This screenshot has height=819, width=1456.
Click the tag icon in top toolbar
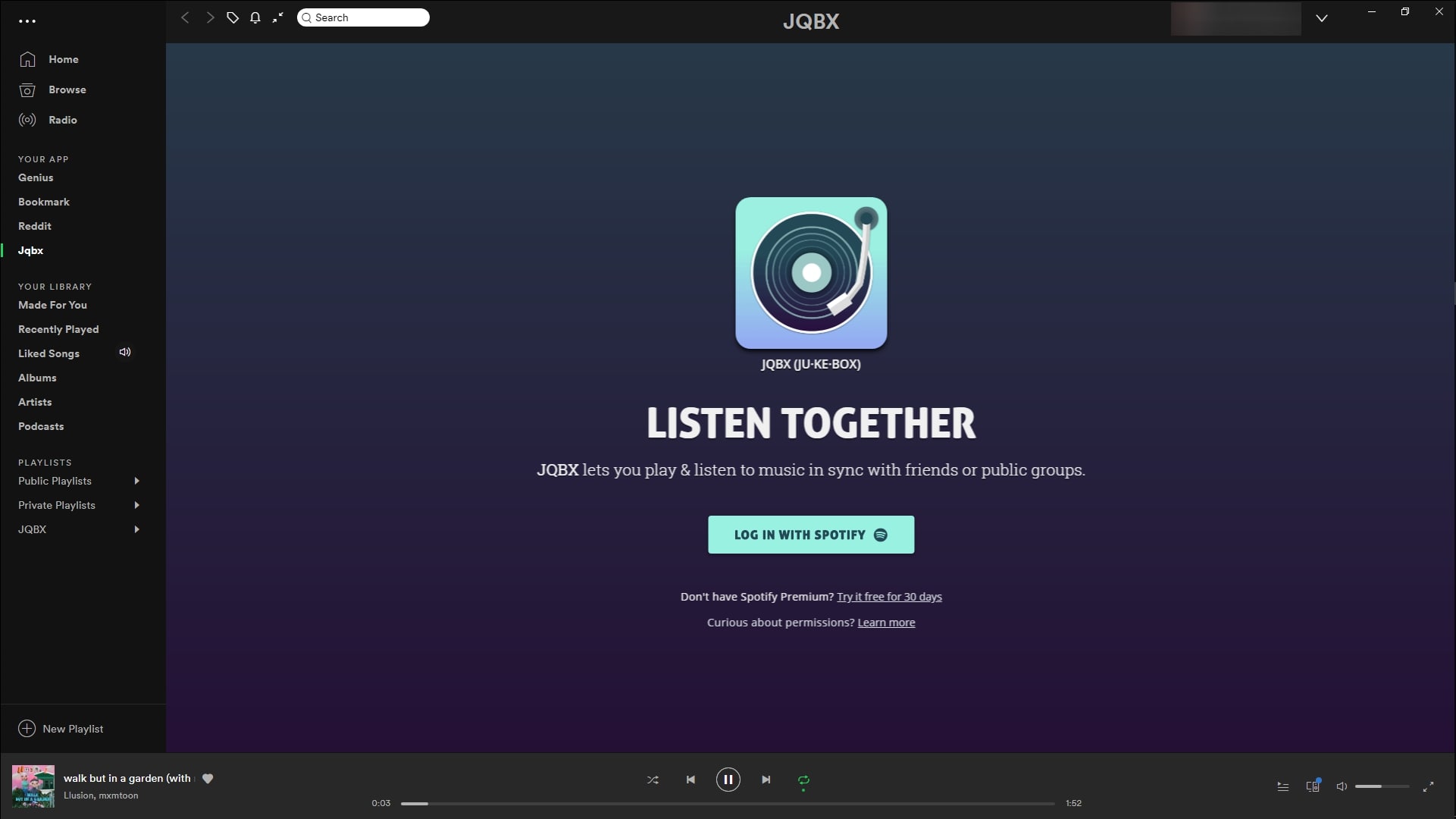(233, 17)
